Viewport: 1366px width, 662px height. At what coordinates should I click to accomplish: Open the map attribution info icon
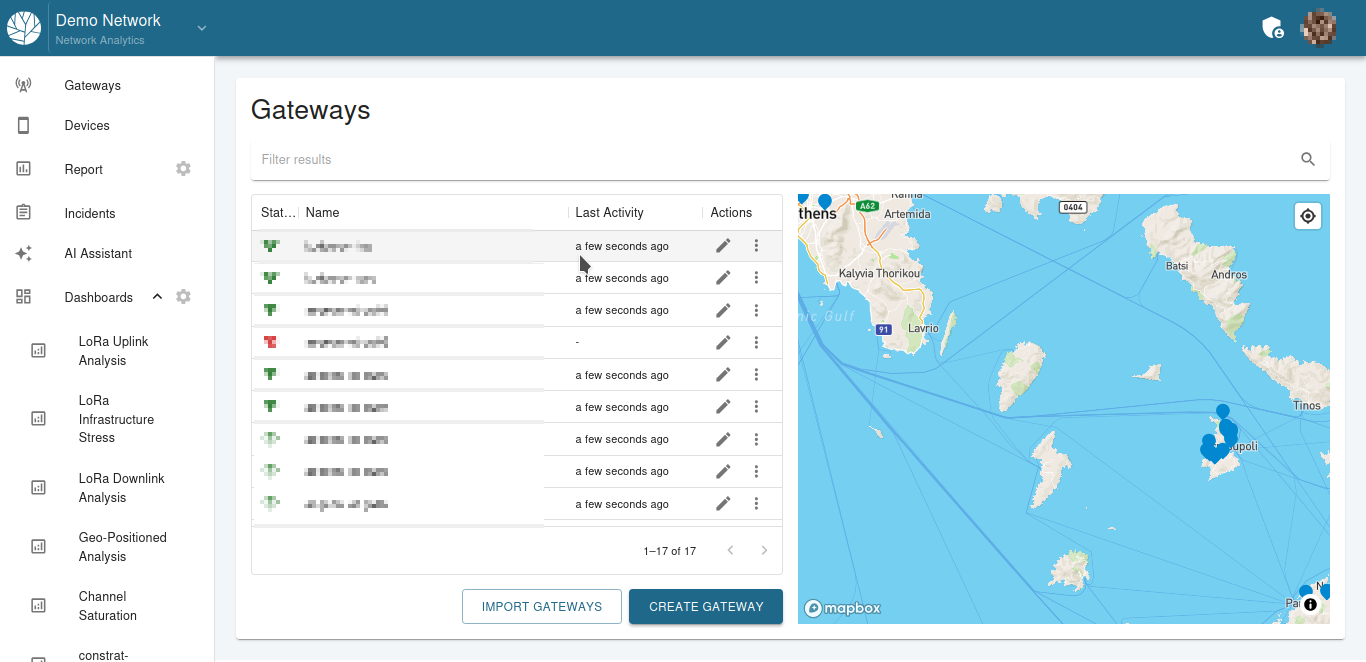(x=1310, y=605)
